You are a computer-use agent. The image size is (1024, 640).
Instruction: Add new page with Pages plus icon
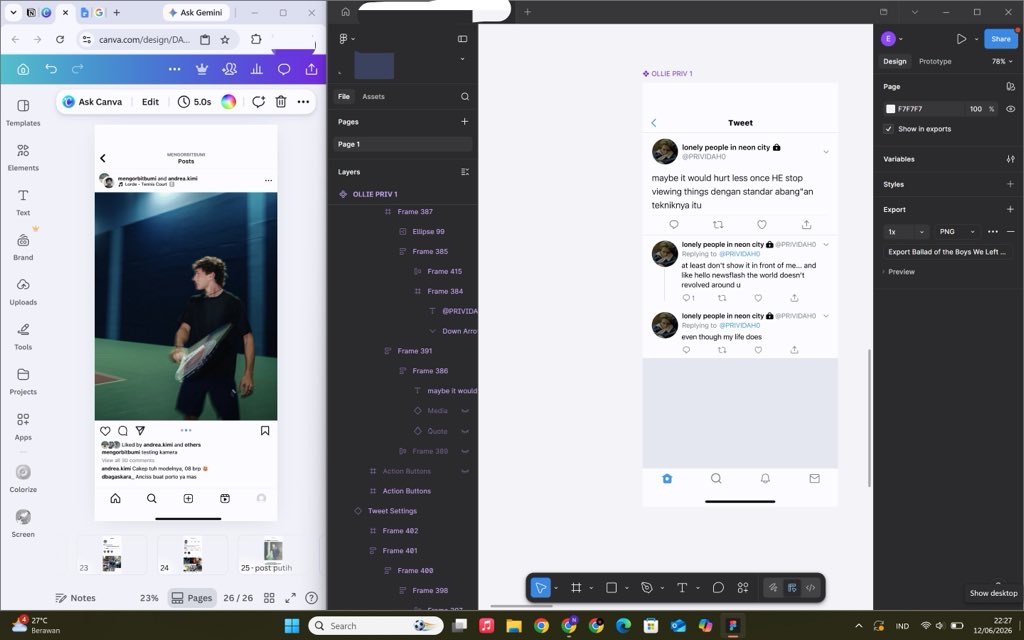464,121
